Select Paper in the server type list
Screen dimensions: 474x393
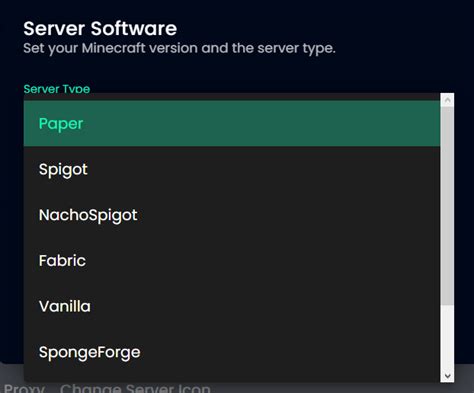pyautogui.click(x=232, y=123)
